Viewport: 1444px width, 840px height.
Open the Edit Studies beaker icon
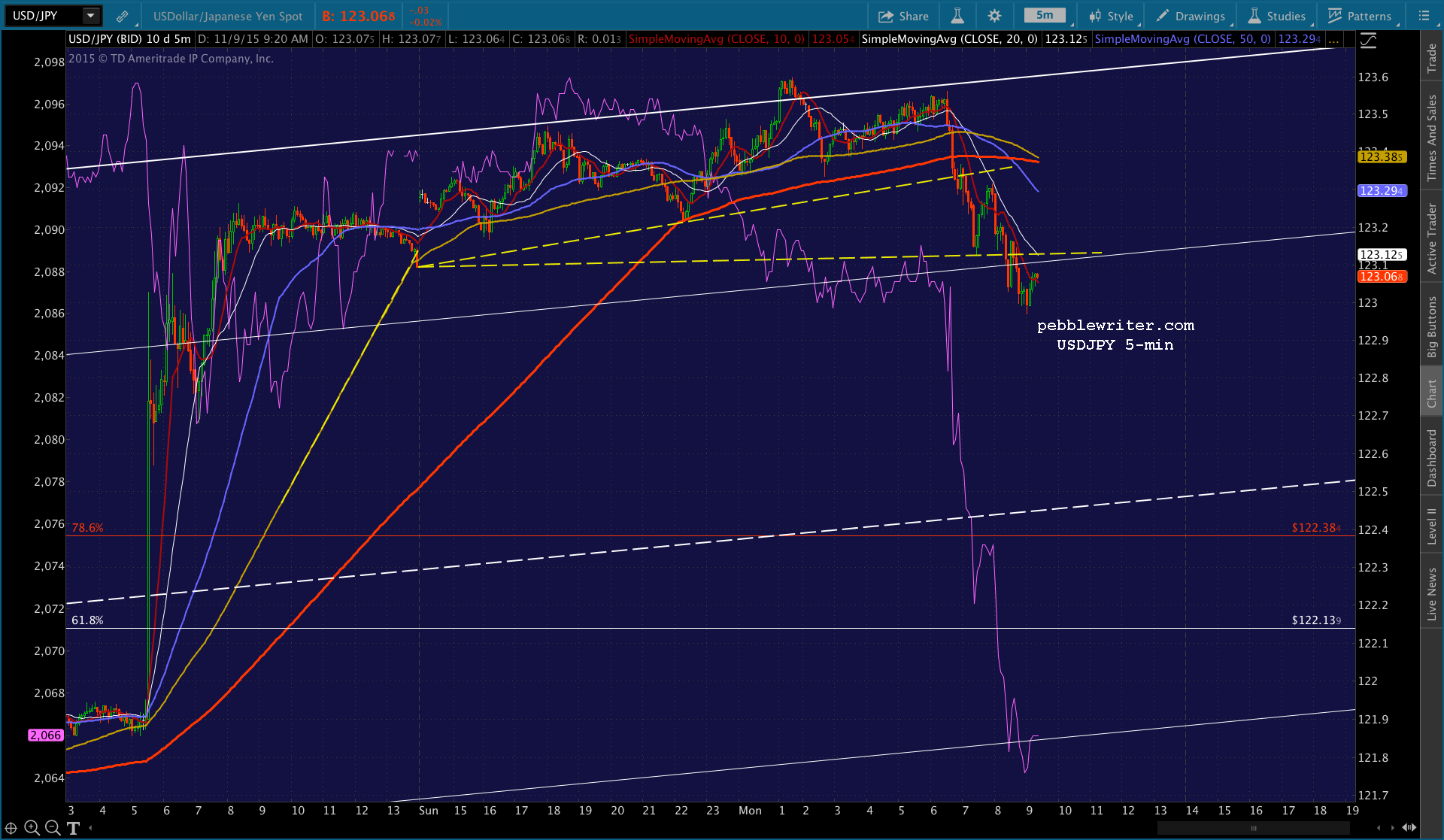957,16
